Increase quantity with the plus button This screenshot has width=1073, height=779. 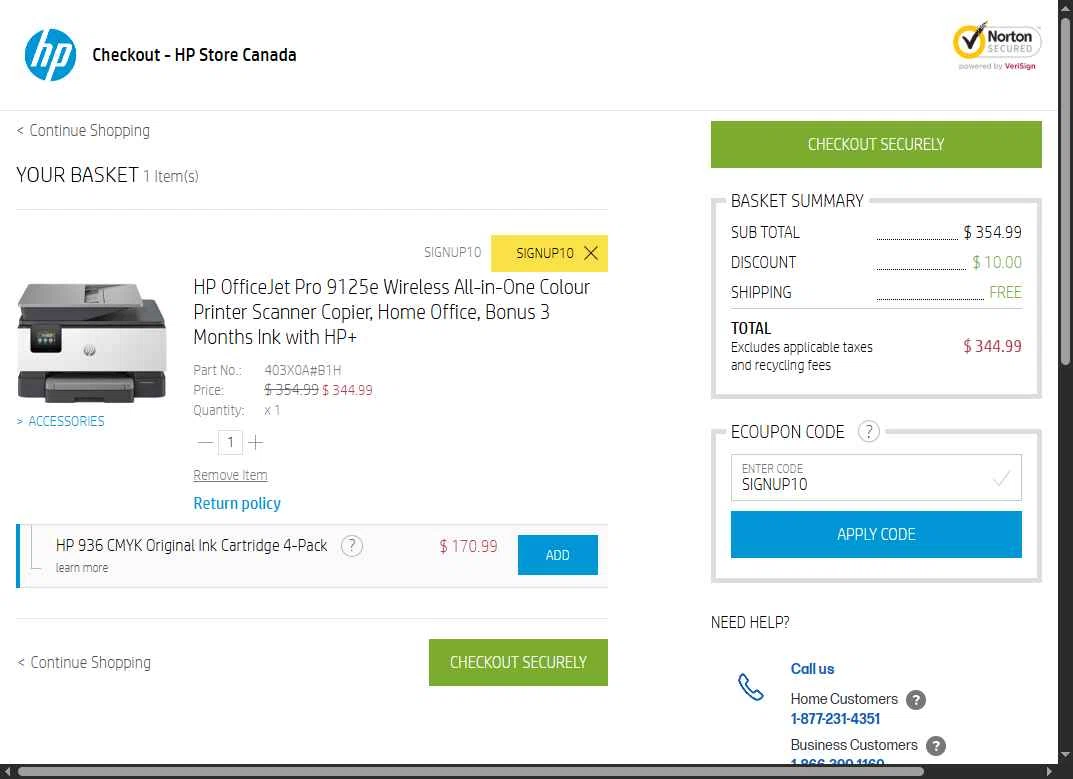[256, 443]
